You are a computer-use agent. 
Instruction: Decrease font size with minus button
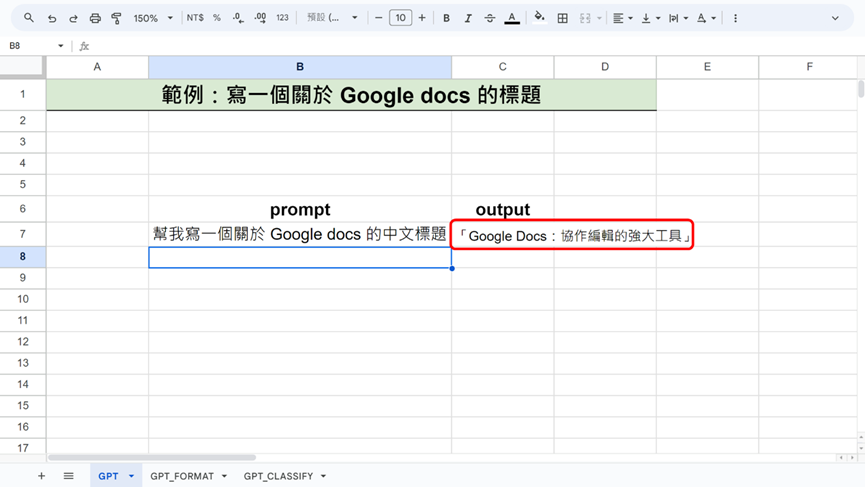click(378, 18)
